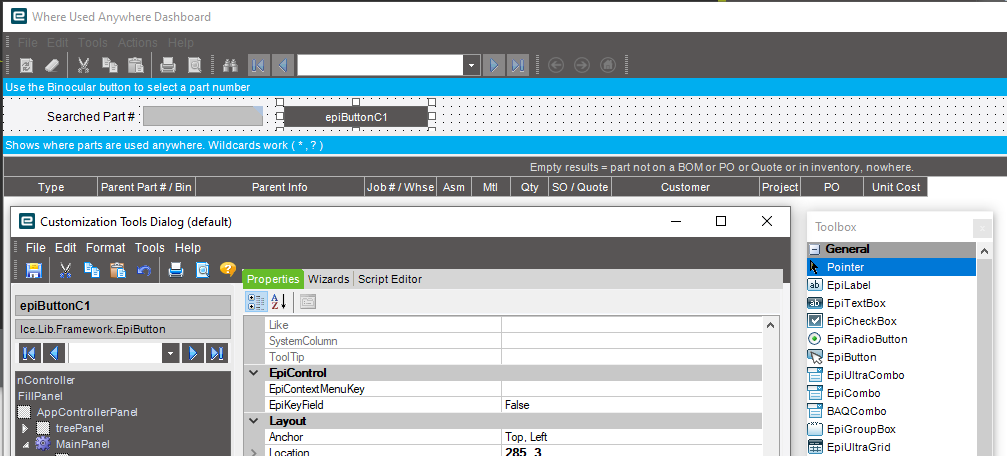Switch to the Script Editor tab
Viewport: 1007px width, 456px height.
coord(390,279)
